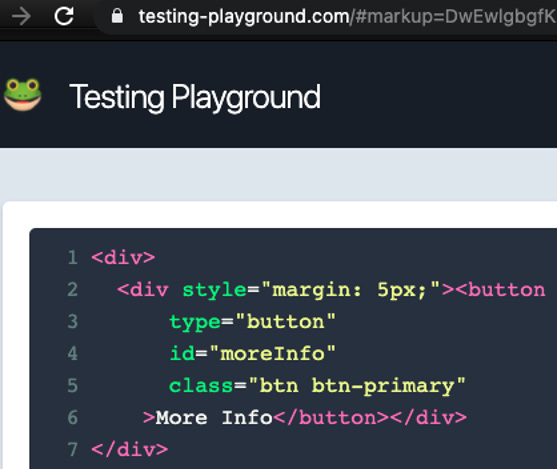Click the class attribute name on line 5
The width and height of the screenshot is (559, 469).
pyautogui.click(x=201, y=386)
